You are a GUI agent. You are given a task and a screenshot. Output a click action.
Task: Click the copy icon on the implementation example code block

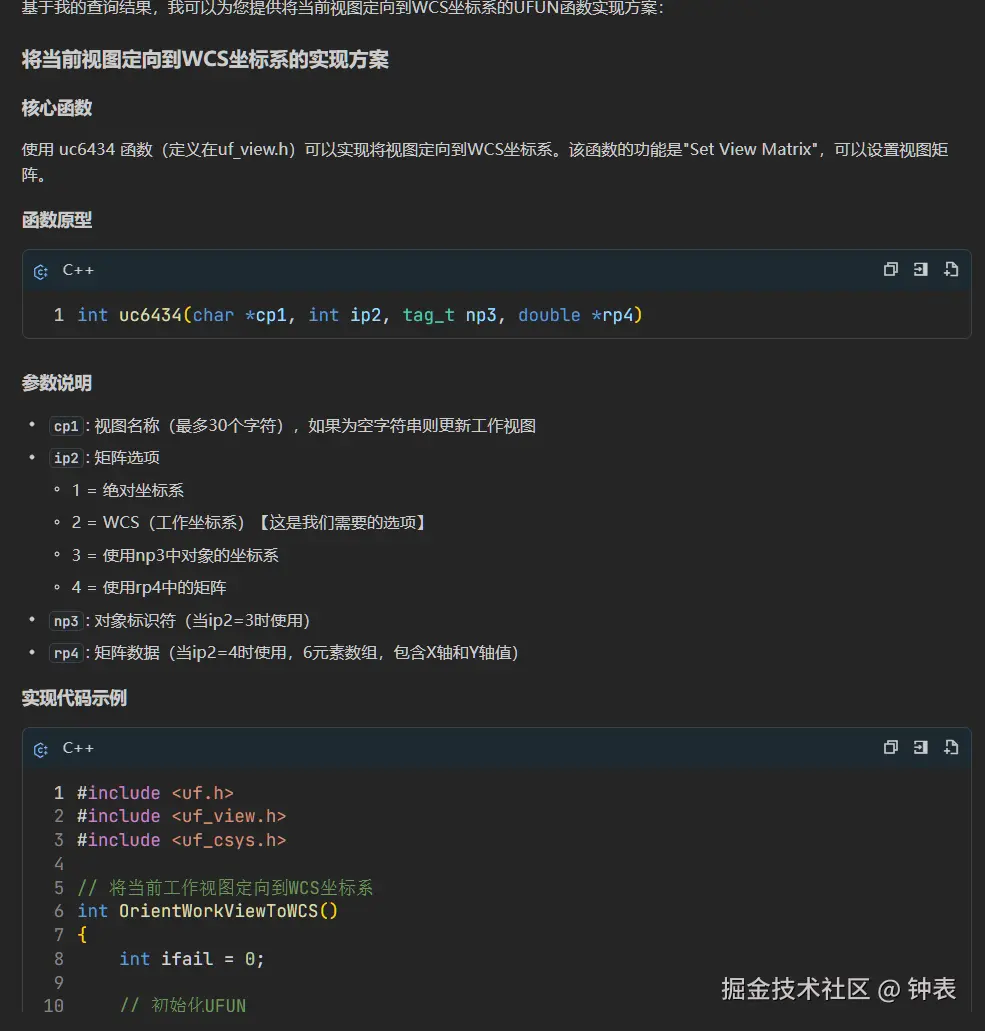(890, 747)
